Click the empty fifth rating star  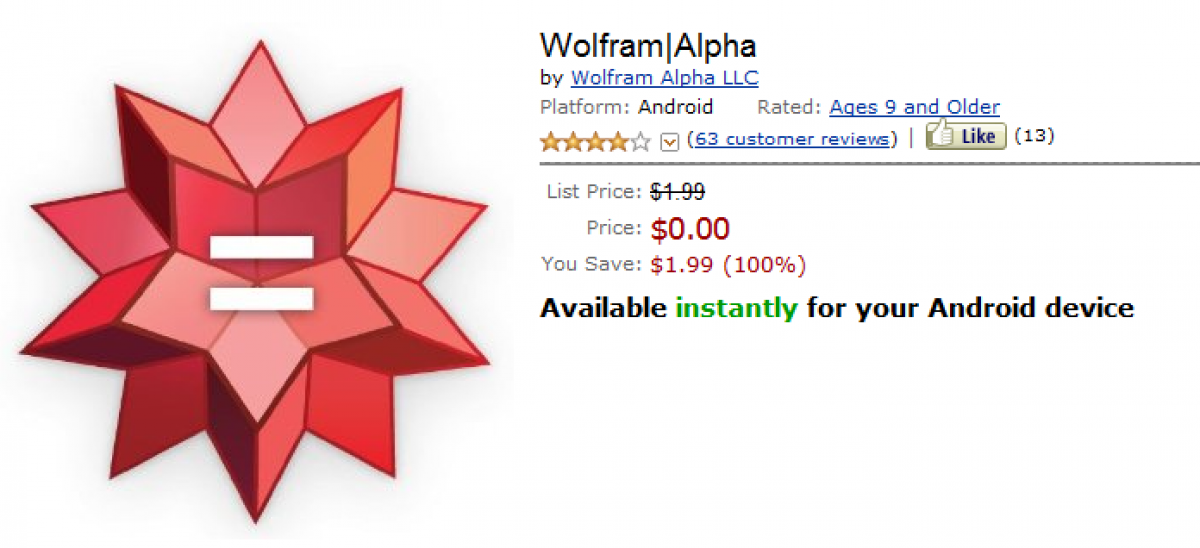tap(641, 140)
